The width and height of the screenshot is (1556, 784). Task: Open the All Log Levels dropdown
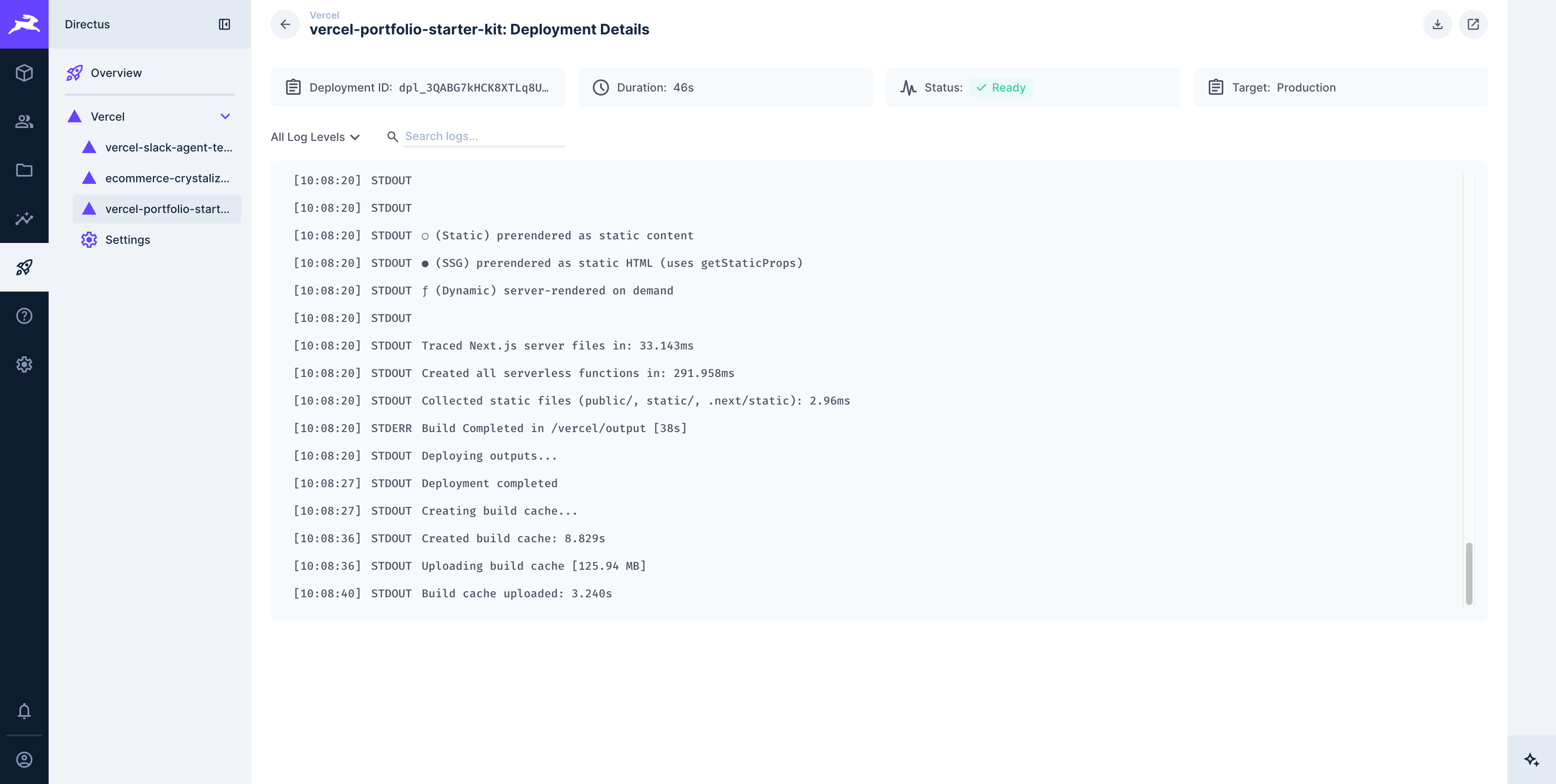[x=315, y=136]
